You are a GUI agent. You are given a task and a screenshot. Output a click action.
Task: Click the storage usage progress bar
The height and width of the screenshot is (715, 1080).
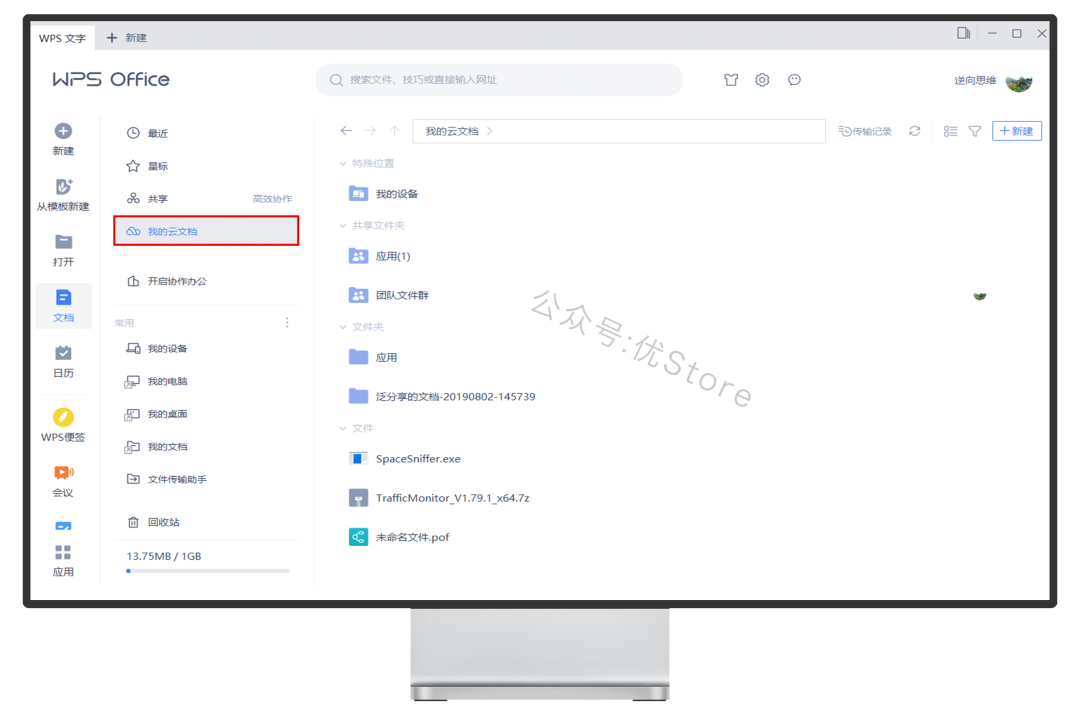[208, 571]
